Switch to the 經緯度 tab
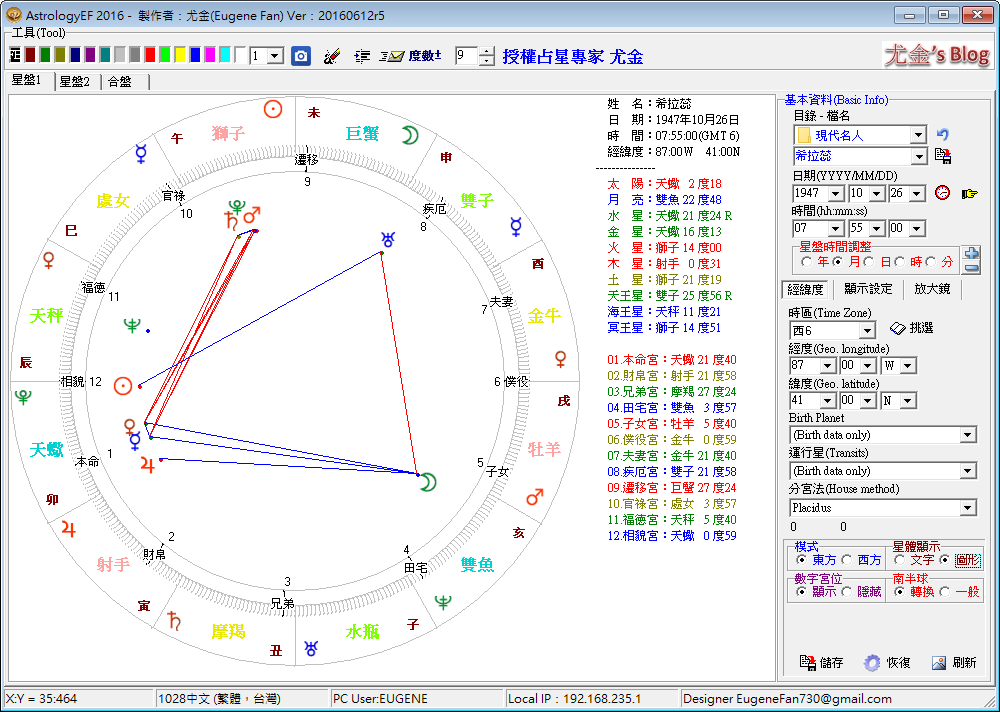 tap(805, 289)
